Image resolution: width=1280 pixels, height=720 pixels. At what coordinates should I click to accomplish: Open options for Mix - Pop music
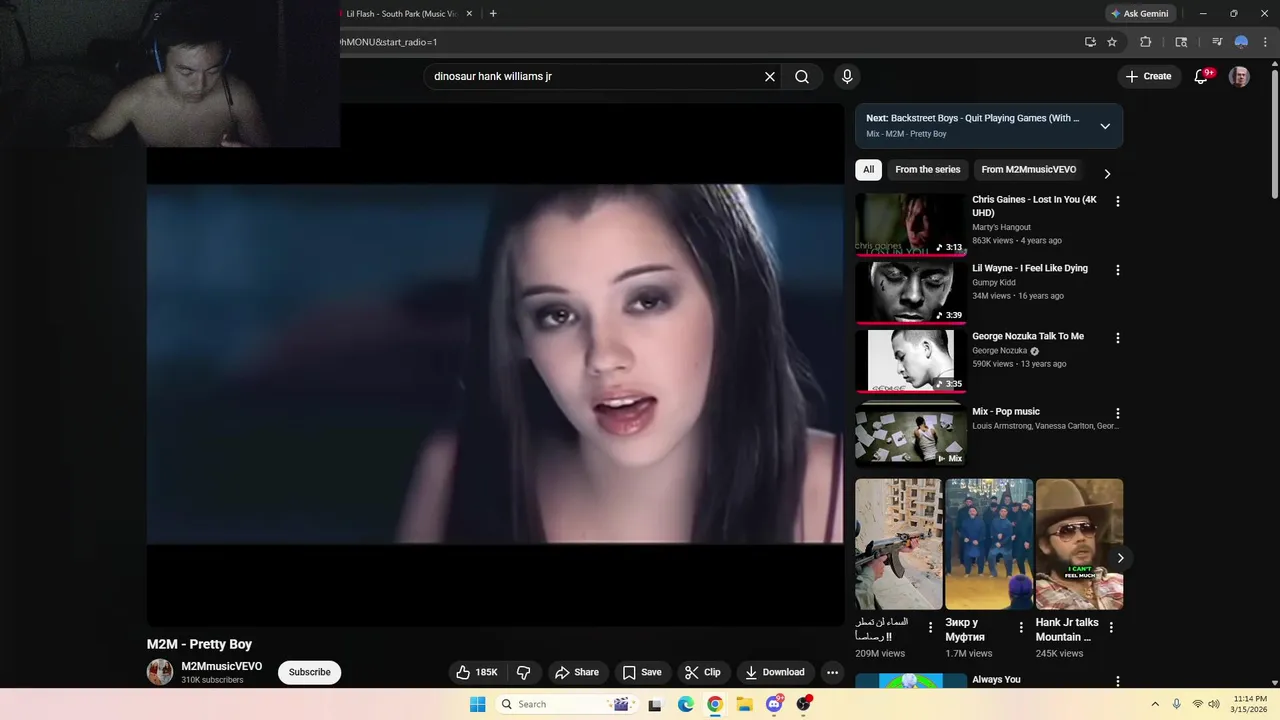click(x=1118, y=413)
